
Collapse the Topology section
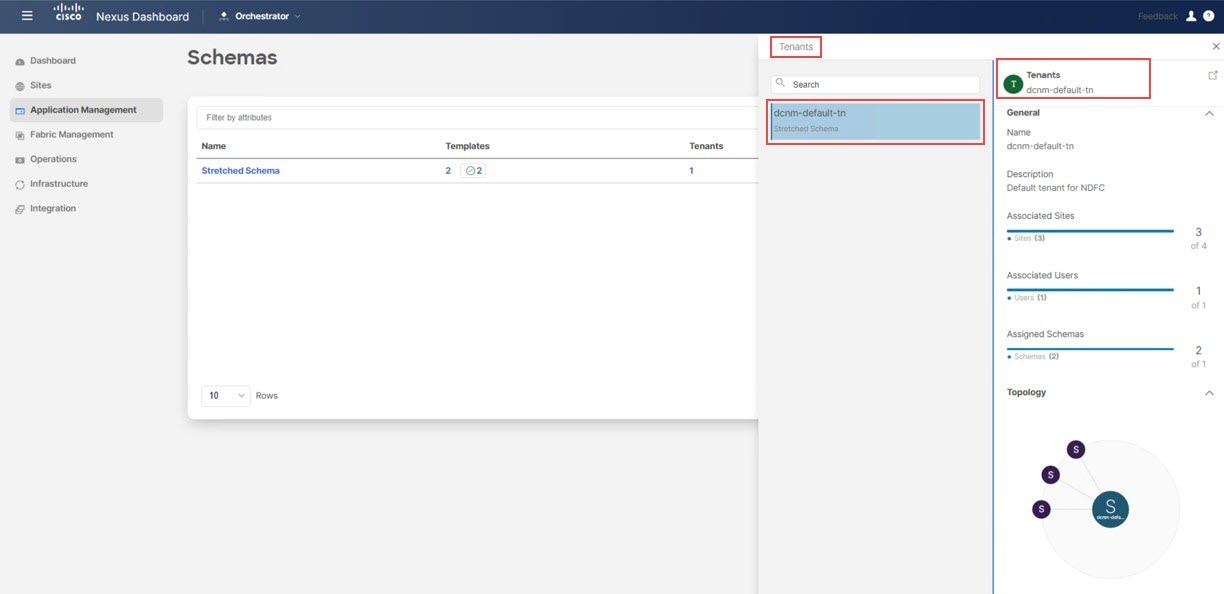(1209, 393)
